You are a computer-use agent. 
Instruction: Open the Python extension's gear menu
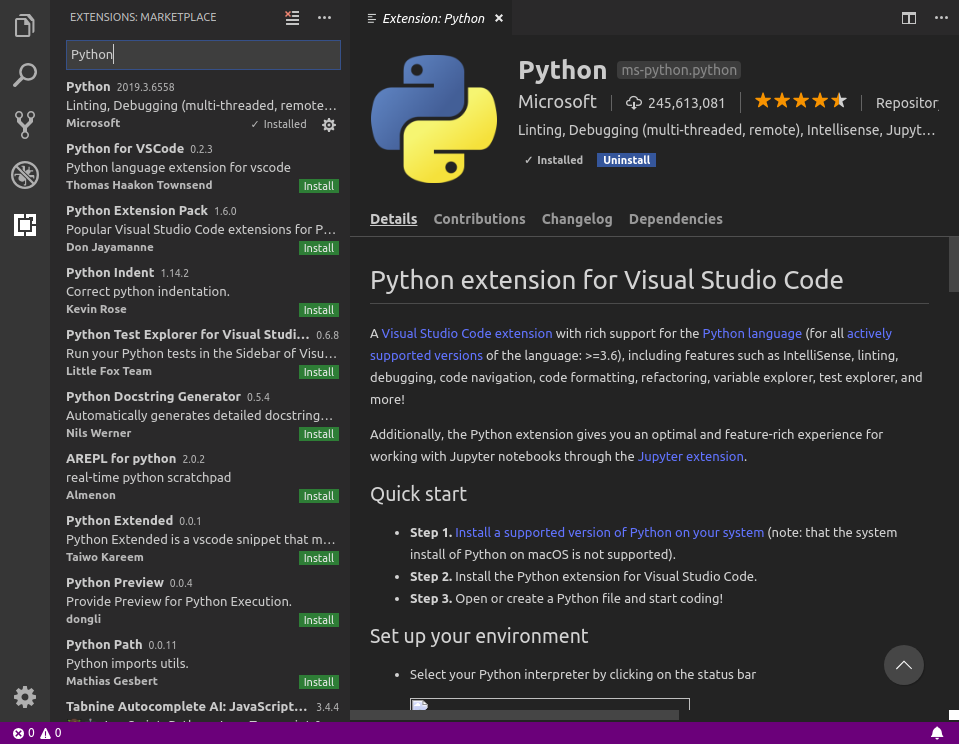[329, 125]
